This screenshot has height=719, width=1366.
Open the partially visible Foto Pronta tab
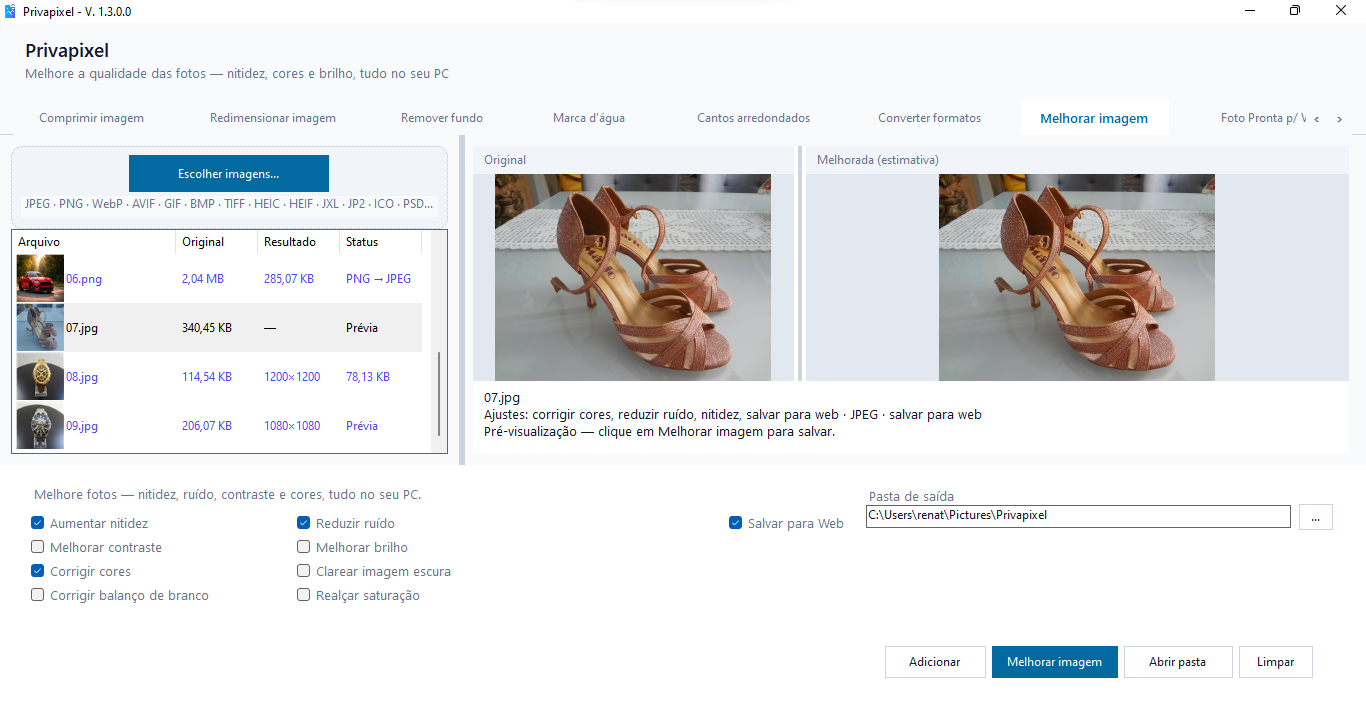pos(1263,118)
